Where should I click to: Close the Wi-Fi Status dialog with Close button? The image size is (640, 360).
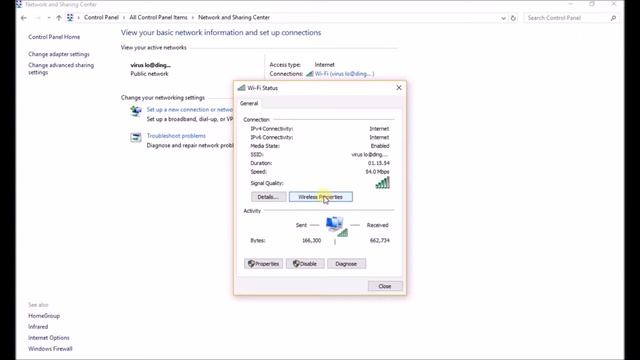385,286
